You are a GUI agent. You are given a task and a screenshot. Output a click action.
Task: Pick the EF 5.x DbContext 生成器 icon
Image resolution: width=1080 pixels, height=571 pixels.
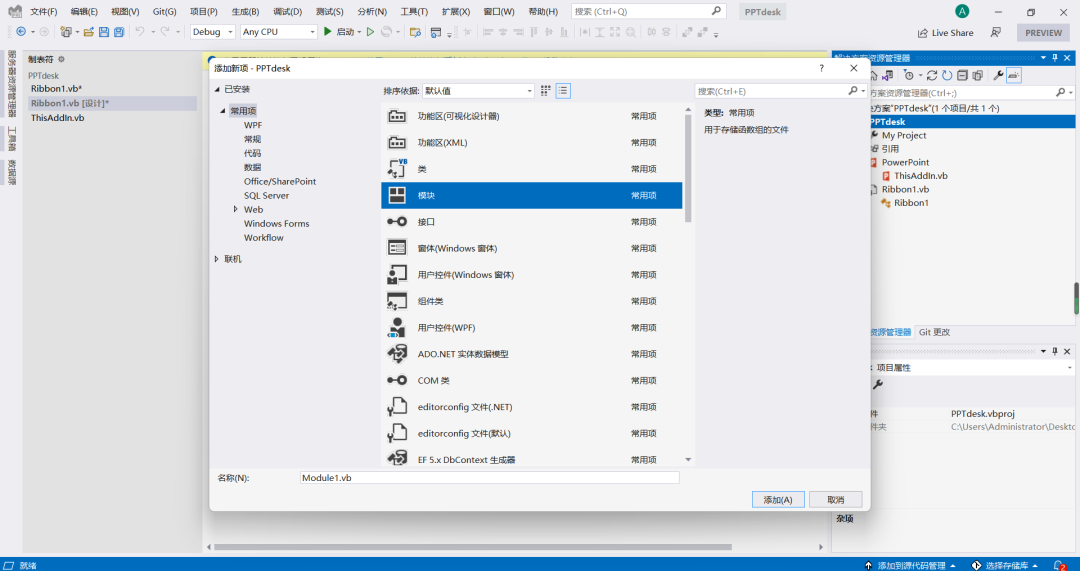coord(396,458)
